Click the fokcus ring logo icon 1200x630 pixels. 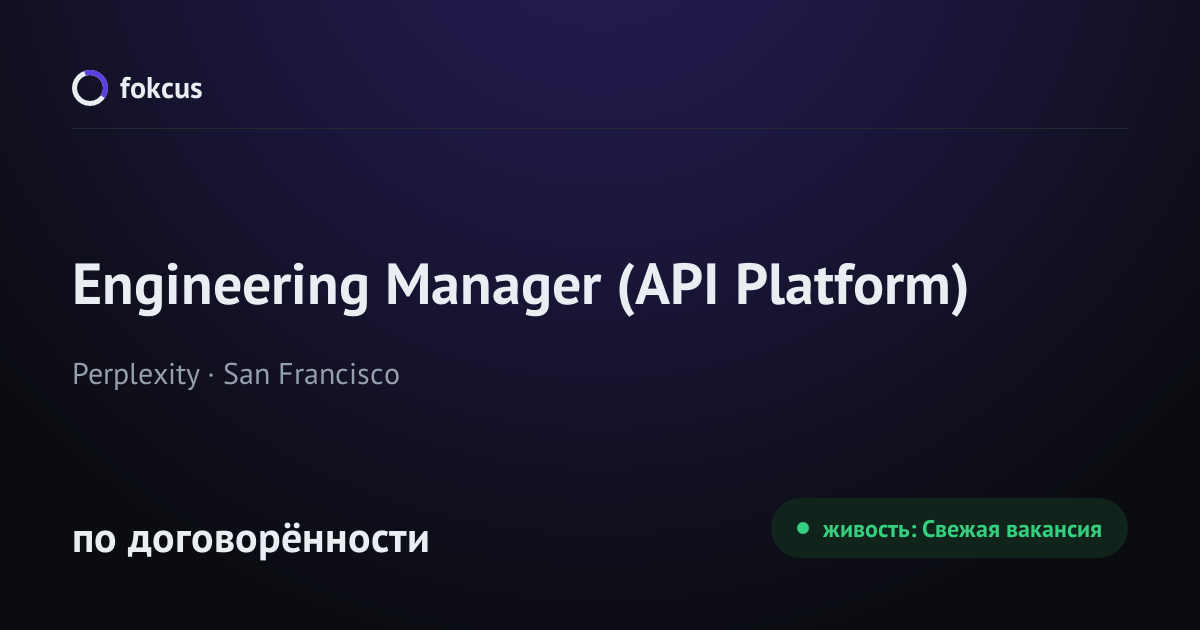pos(89,88)
